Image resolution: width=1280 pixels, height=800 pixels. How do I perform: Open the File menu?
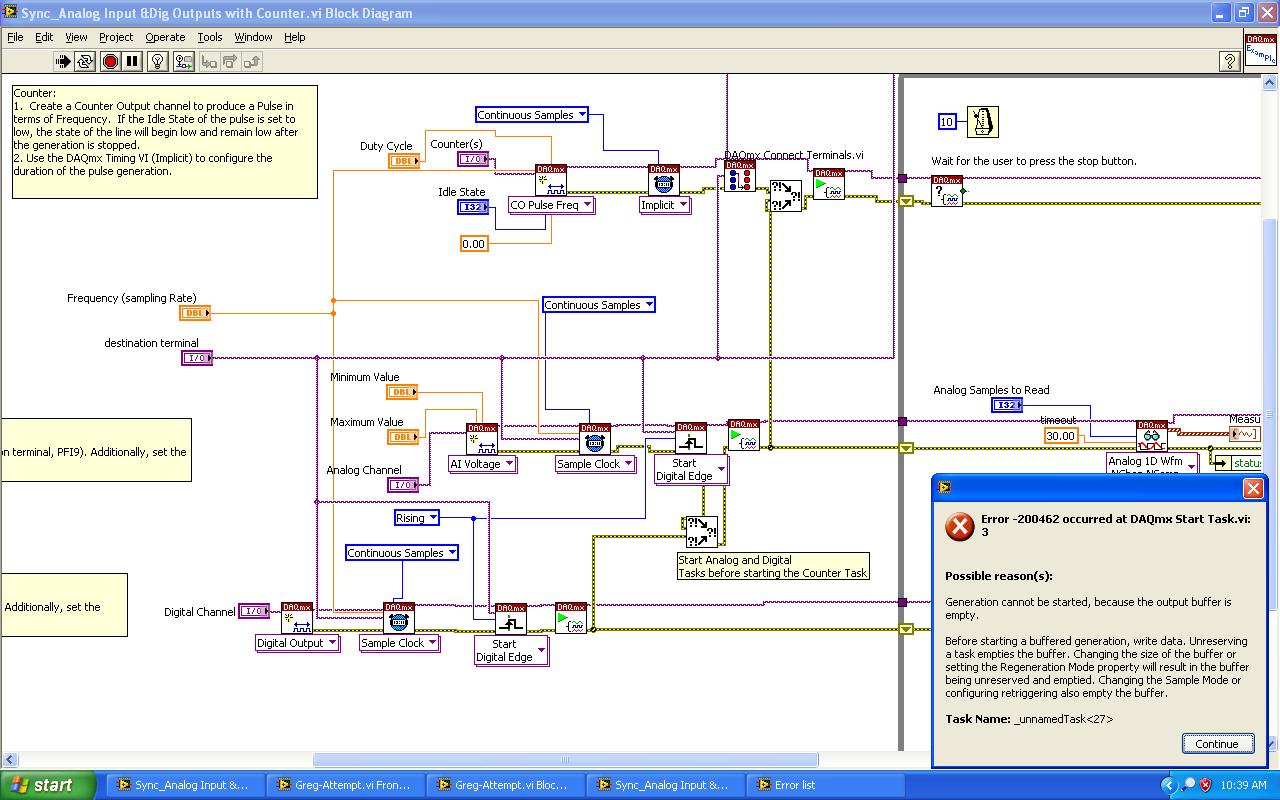tap(15, 37)
